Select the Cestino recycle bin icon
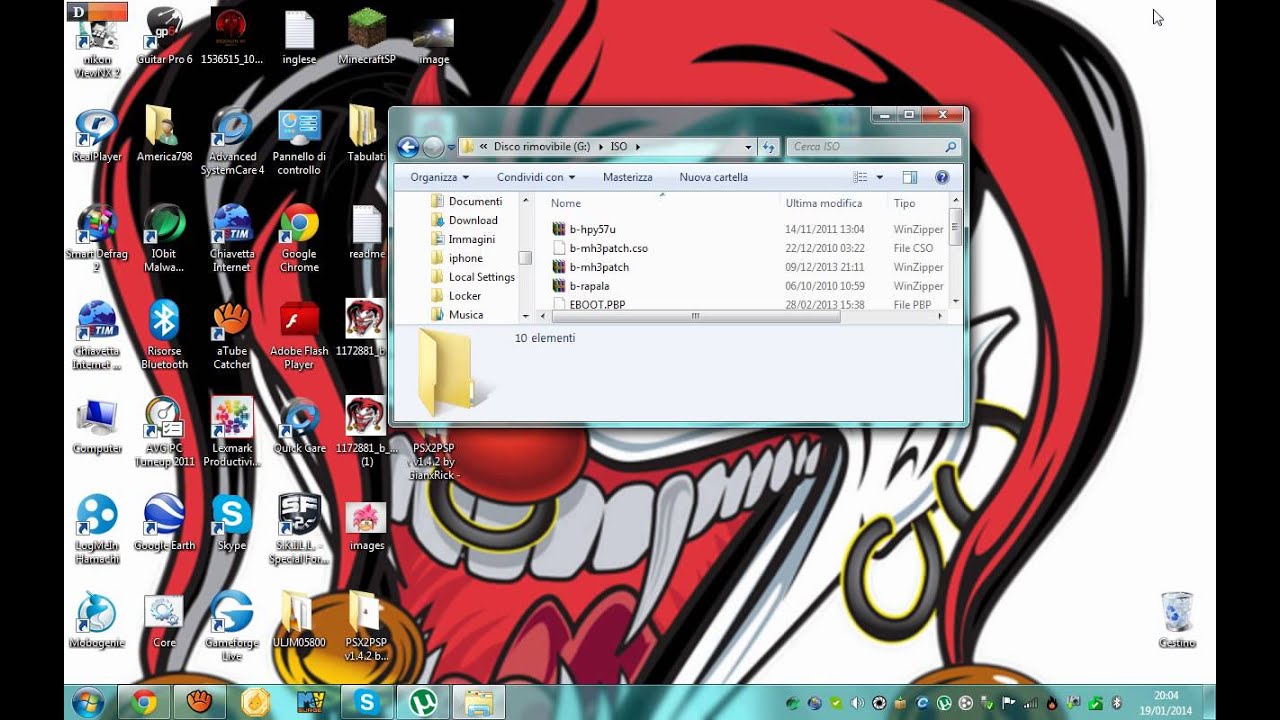The image size is (1280, 720). pos(1177,620)
